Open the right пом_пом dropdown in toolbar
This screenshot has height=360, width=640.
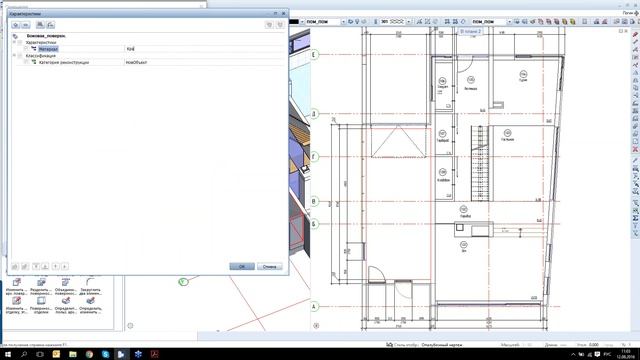click(509, 22)
